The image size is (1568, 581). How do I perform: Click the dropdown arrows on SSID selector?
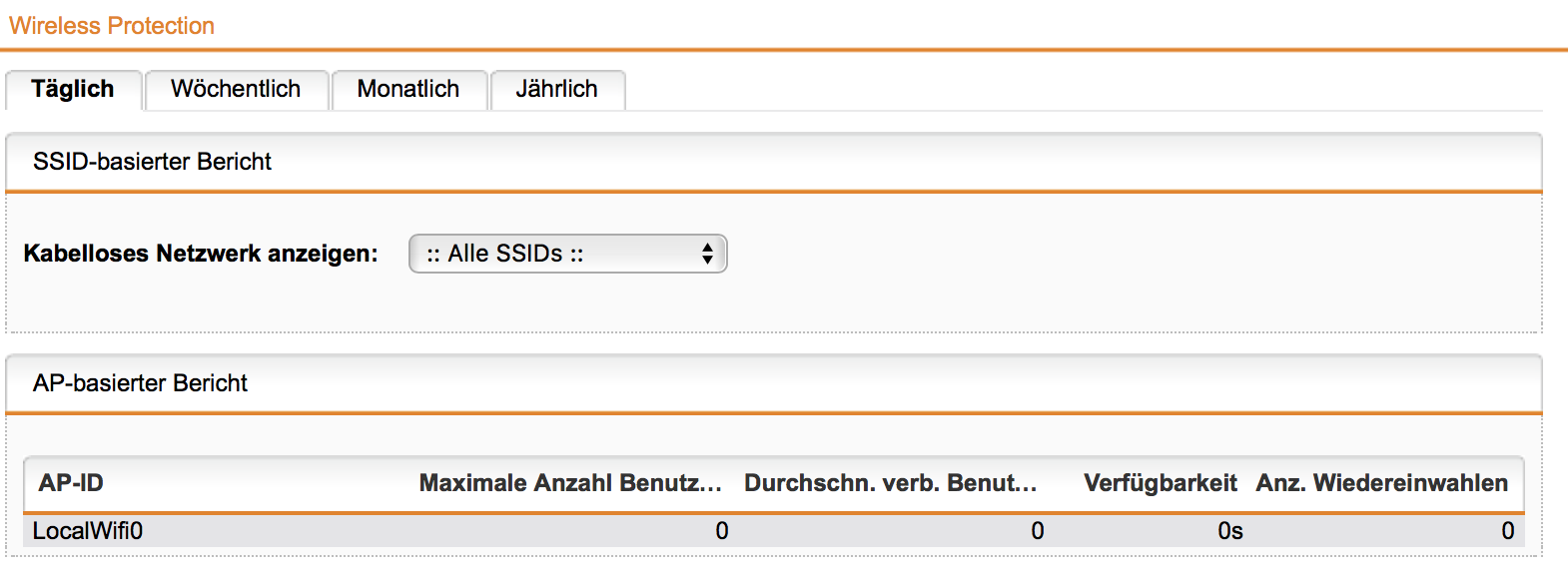[x=707, y=254]
